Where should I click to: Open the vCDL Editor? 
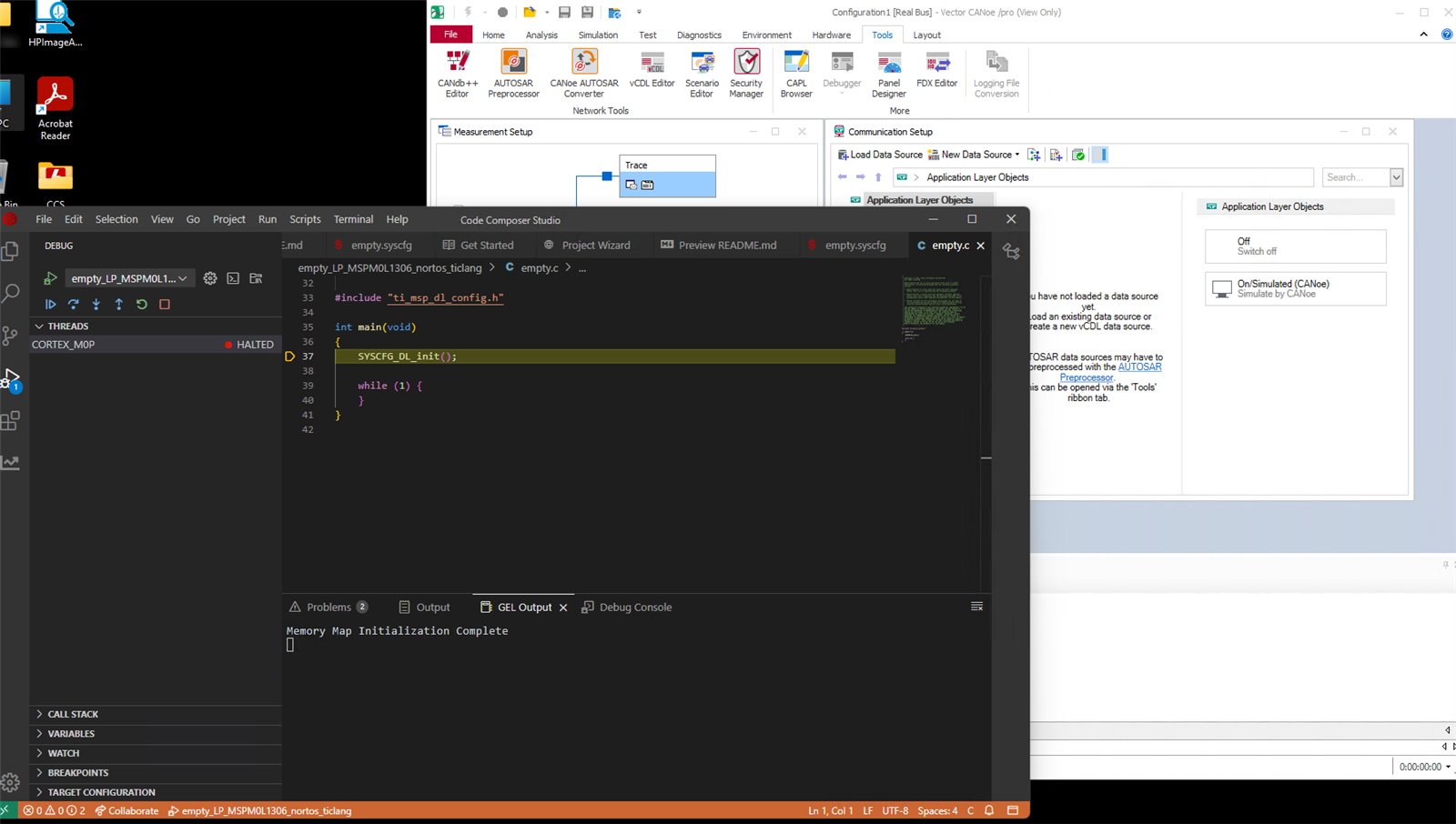pyautogui.click(x=652, y=70)
